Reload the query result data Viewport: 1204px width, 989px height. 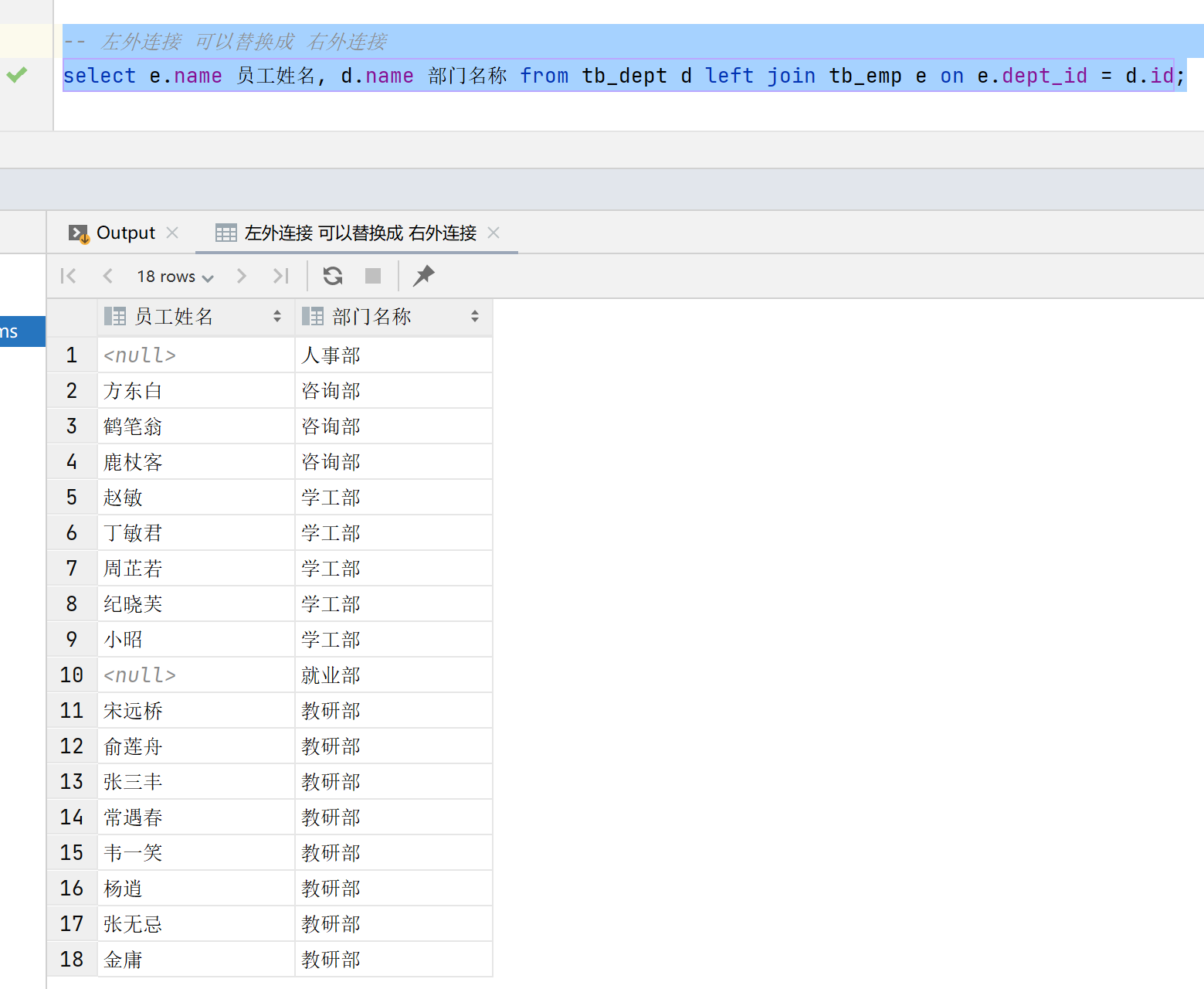click(x=333, y=276)
